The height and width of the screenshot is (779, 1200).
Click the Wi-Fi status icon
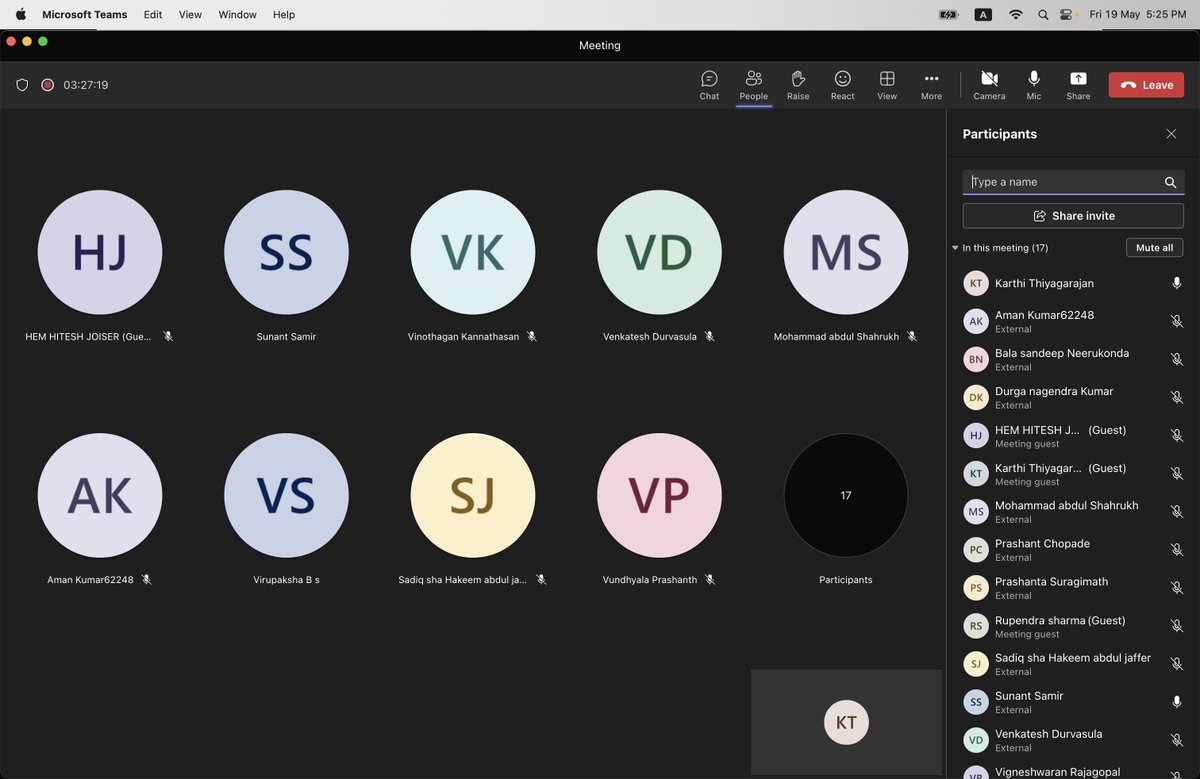point(1016,15)
